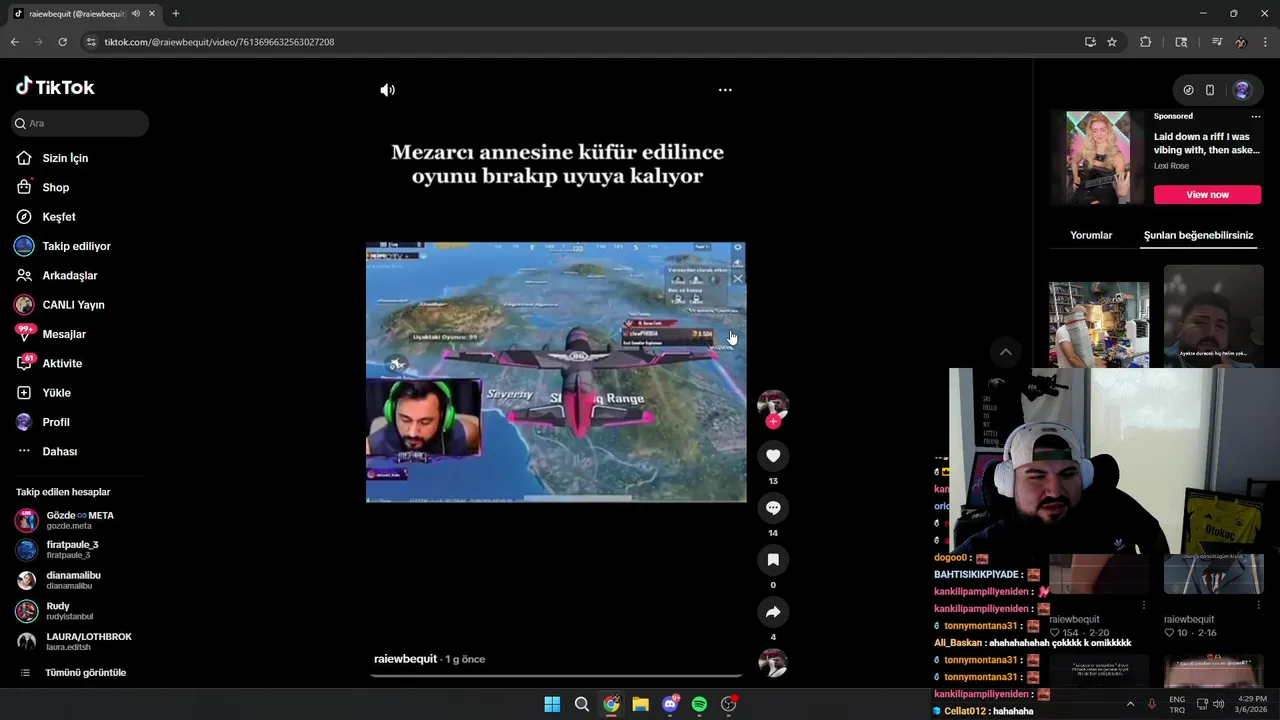Open the get app phone icon
The width and height of the screenshot is (1280, 720).
[1210, 90]
